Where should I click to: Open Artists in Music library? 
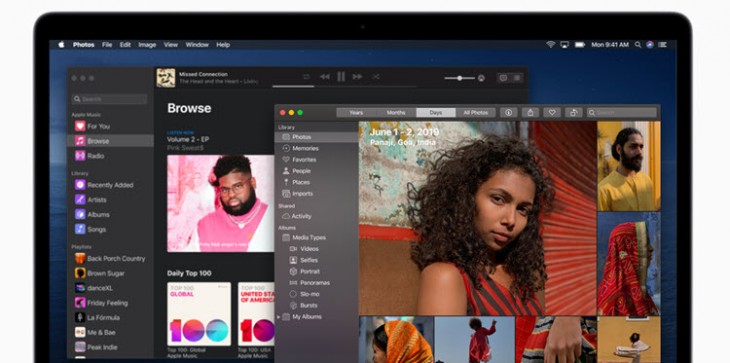click(x=110, y=200)
